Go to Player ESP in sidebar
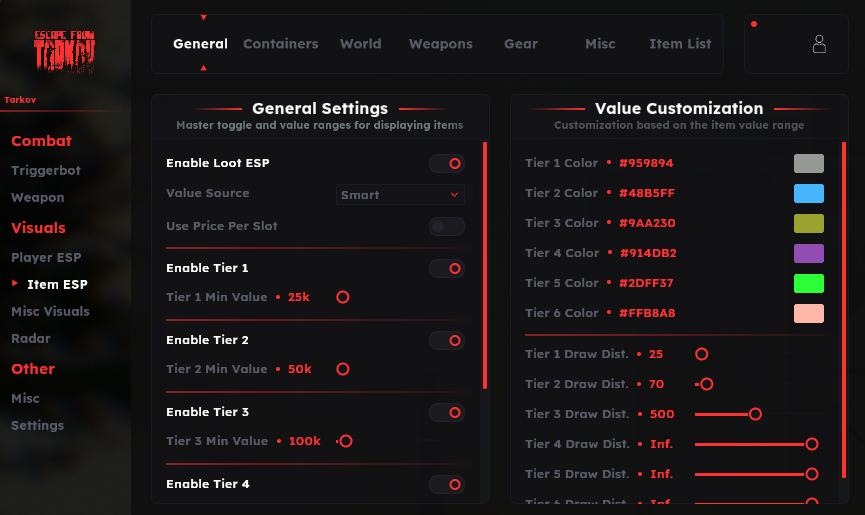This screenshot has width=865, height=515. coord(46,257)
